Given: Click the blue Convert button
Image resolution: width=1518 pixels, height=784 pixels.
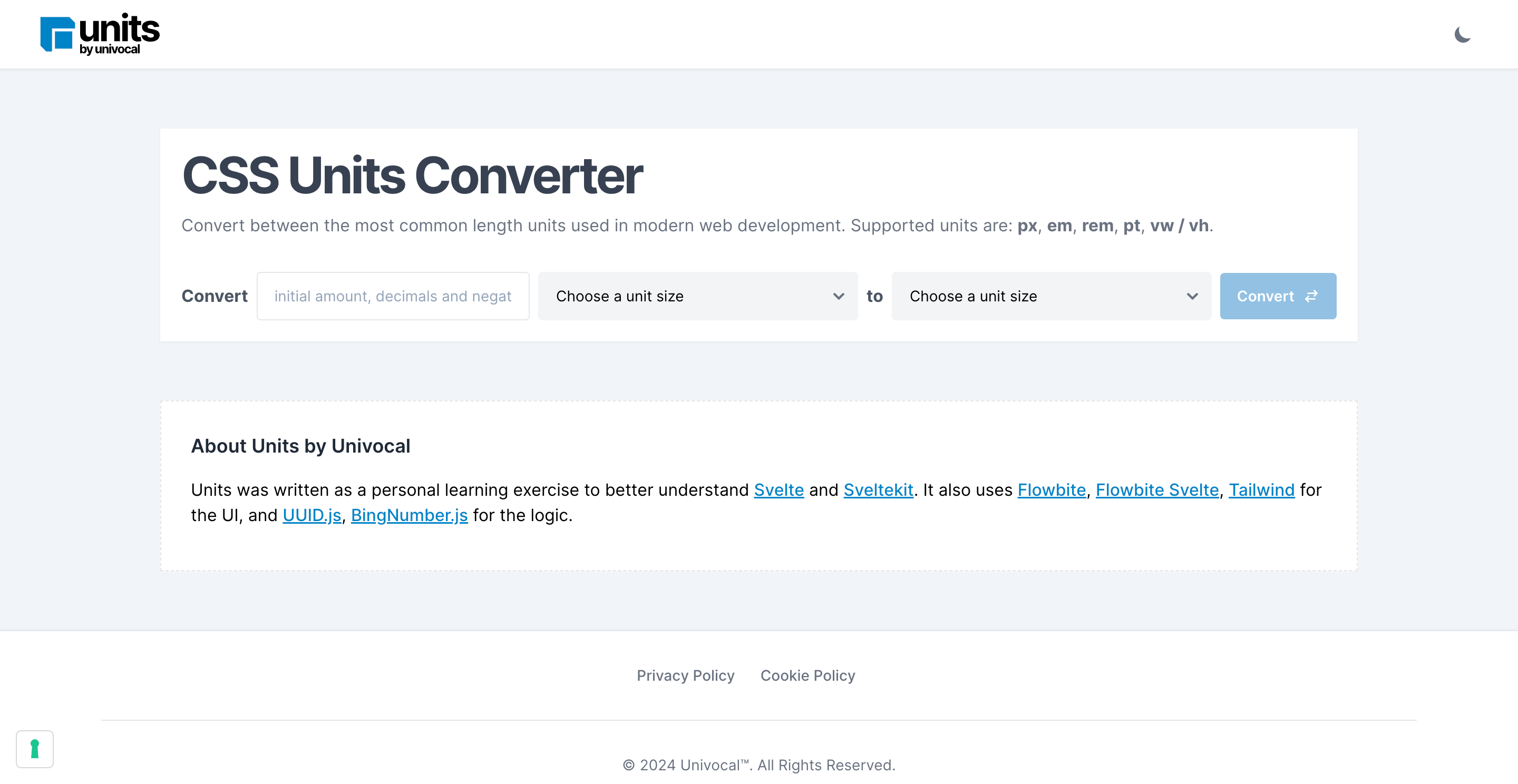Looking at the screenshot, I should (1278, 296).
